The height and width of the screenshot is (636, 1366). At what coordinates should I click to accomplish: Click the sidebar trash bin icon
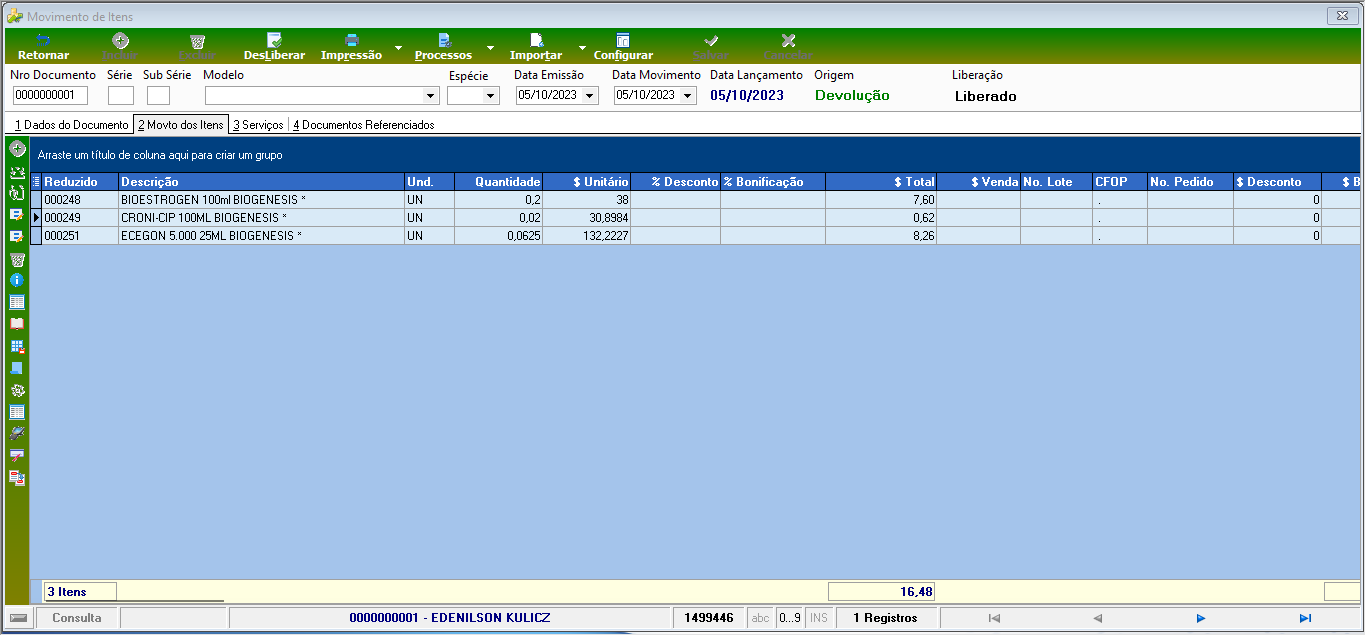(x=17, y=258)
